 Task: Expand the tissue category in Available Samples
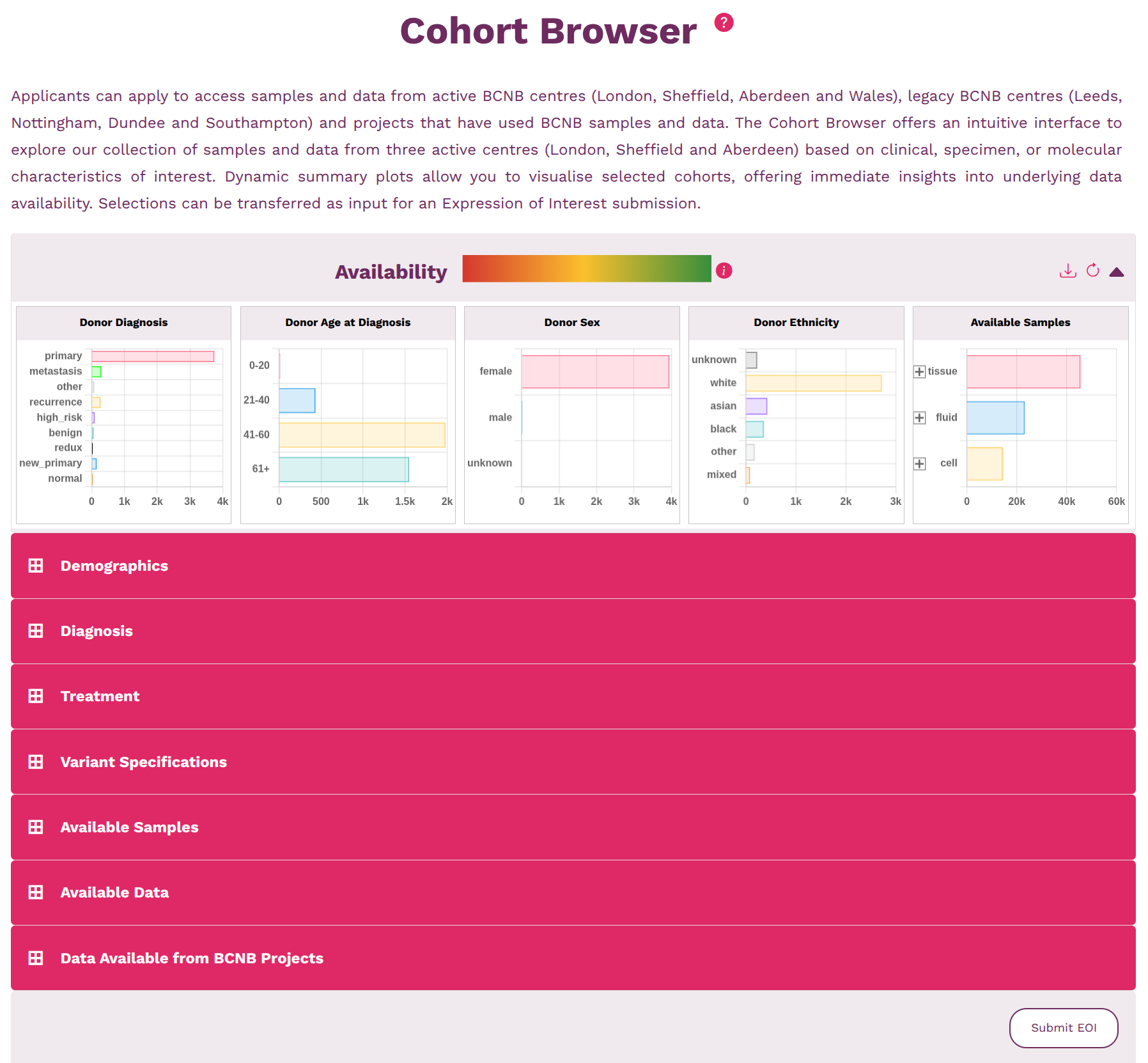tap(919, 371)
